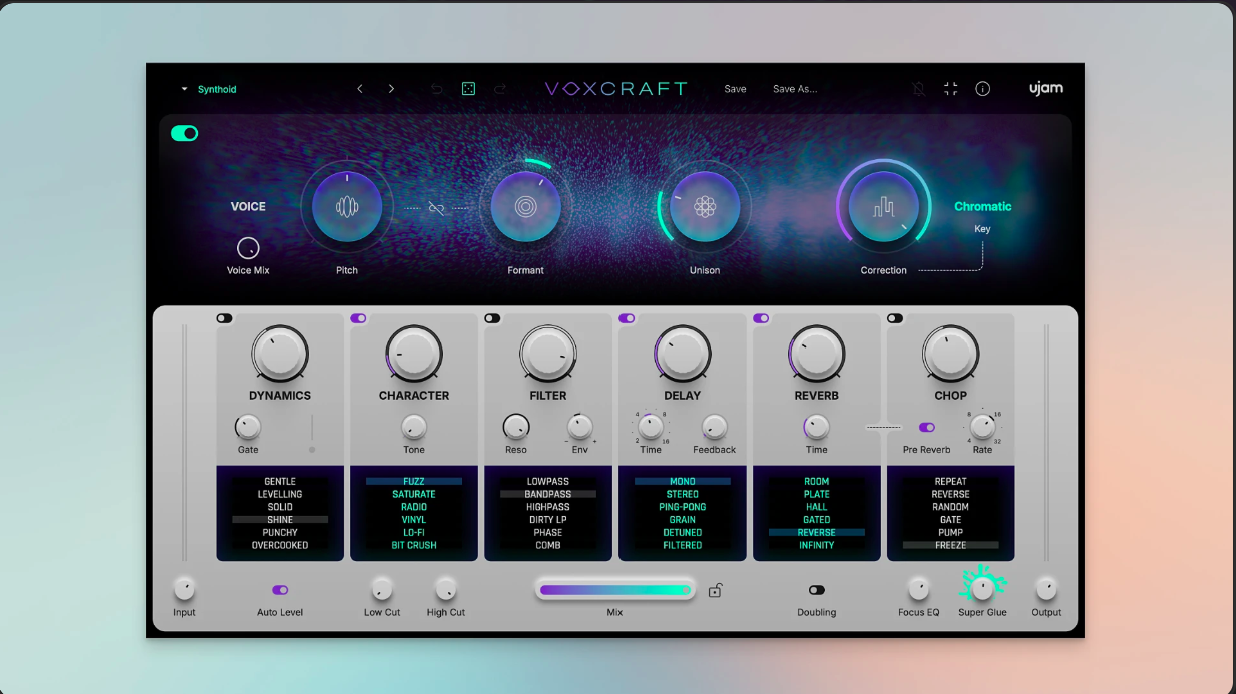Select the PING-PONG delay mode
This screenshot has height=694, width=1236.
pos(683,507)
